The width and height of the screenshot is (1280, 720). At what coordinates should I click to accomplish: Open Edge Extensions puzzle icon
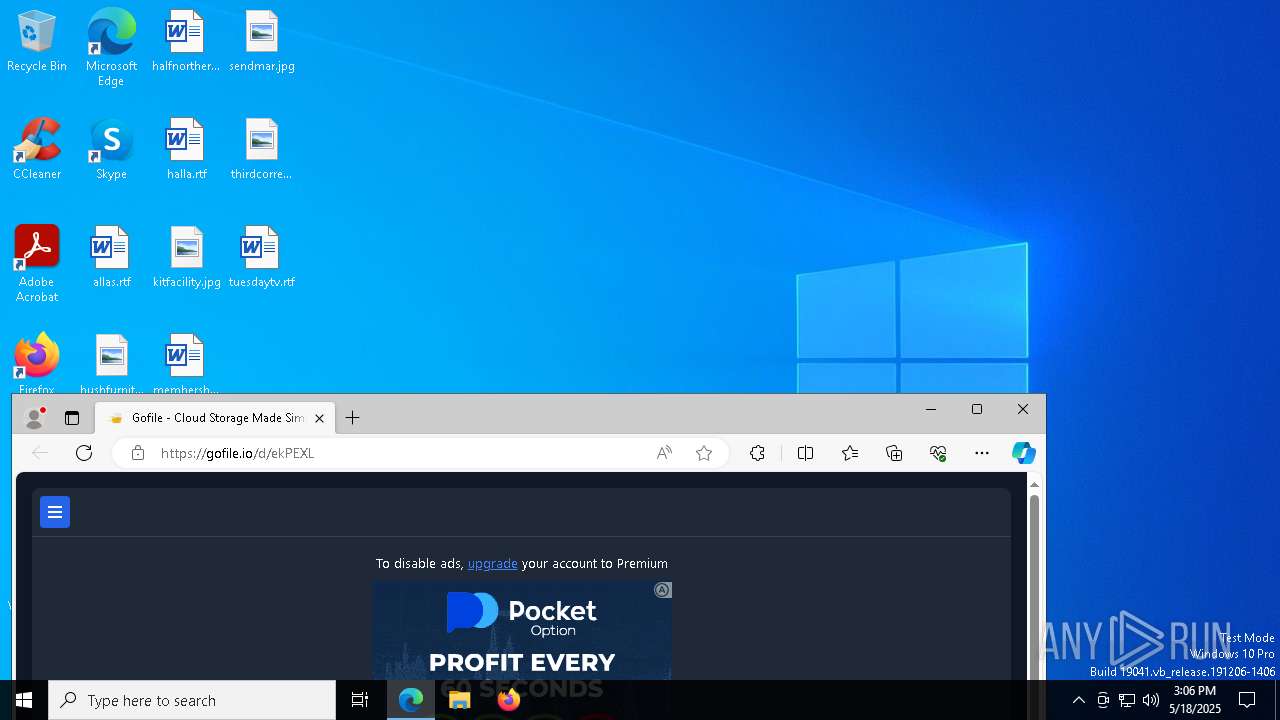click(x=757, y=453)
